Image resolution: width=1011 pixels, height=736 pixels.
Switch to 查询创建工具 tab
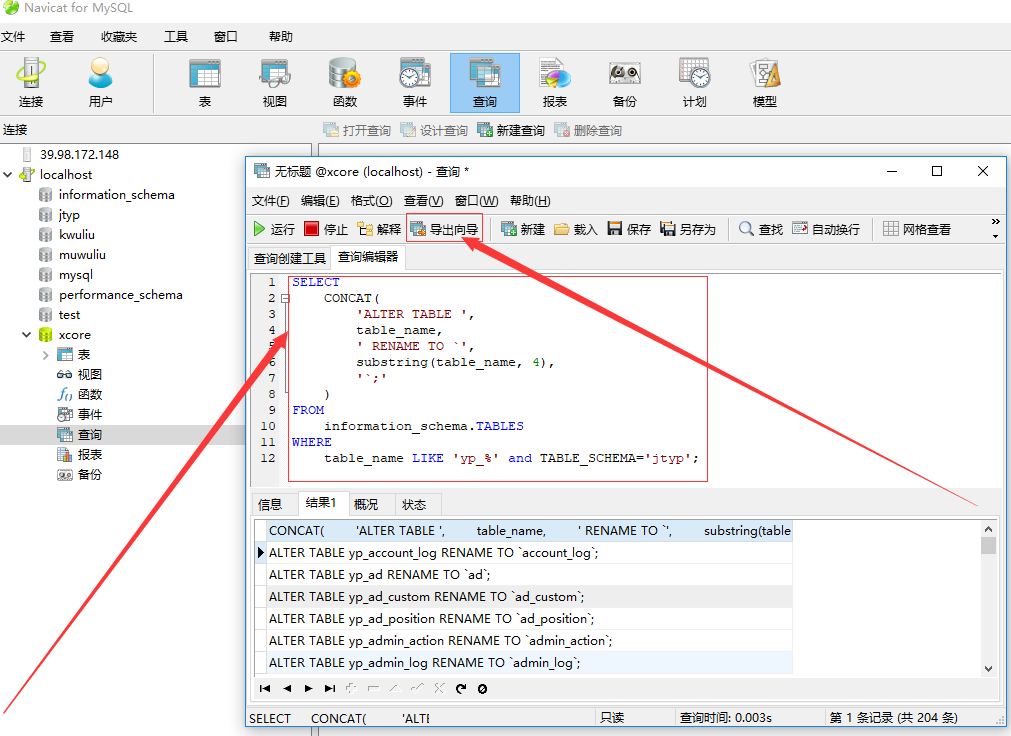point(290,258)
